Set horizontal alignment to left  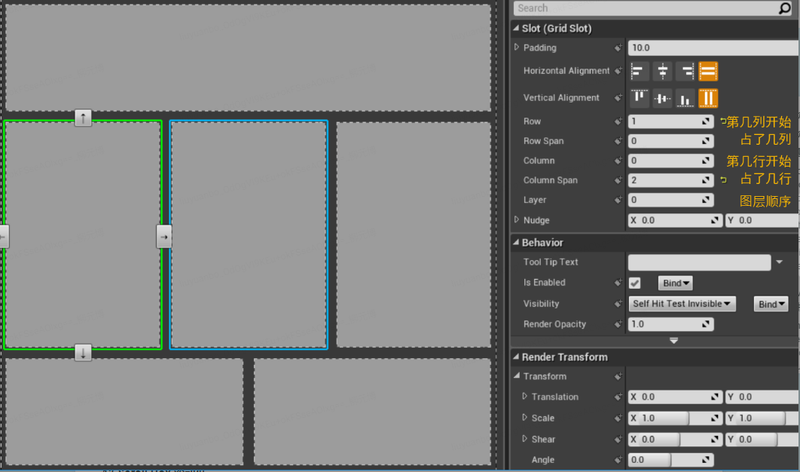click(639, 71)
